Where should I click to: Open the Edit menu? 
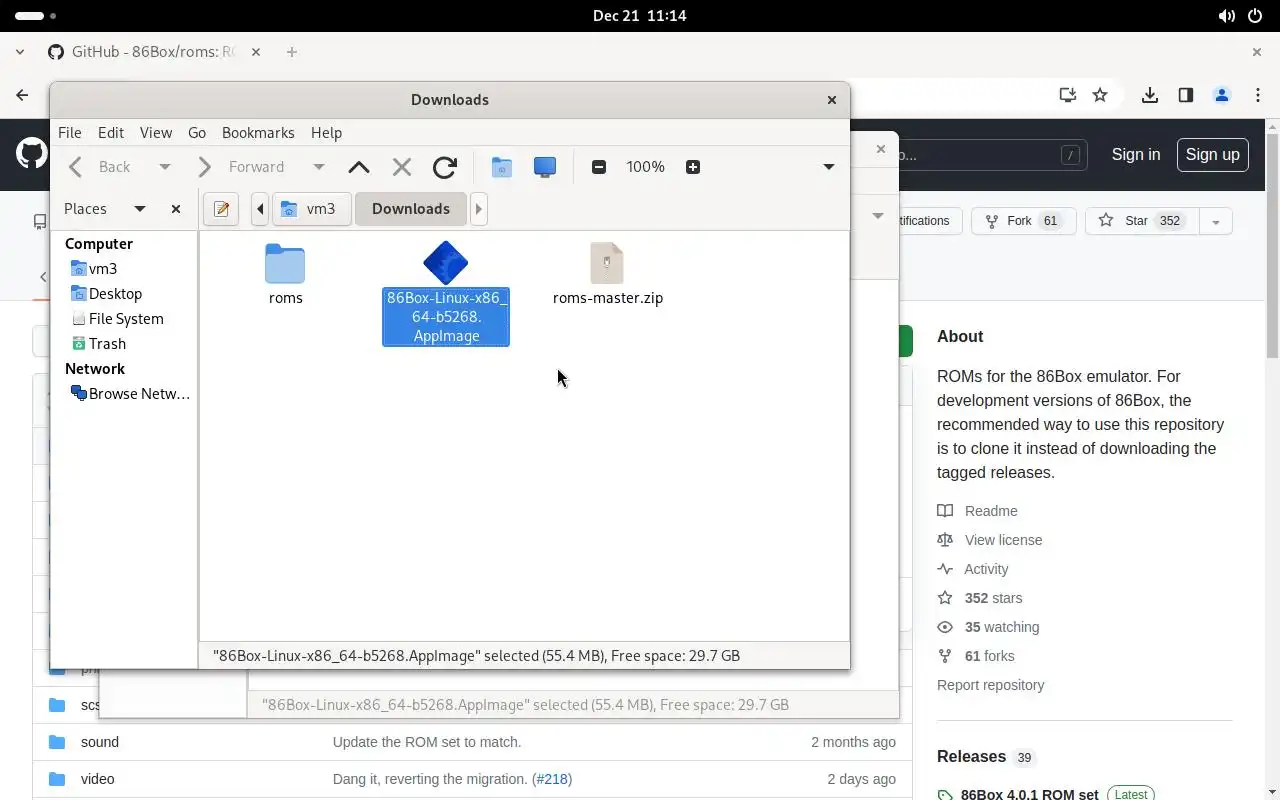[x=111, y=132]
